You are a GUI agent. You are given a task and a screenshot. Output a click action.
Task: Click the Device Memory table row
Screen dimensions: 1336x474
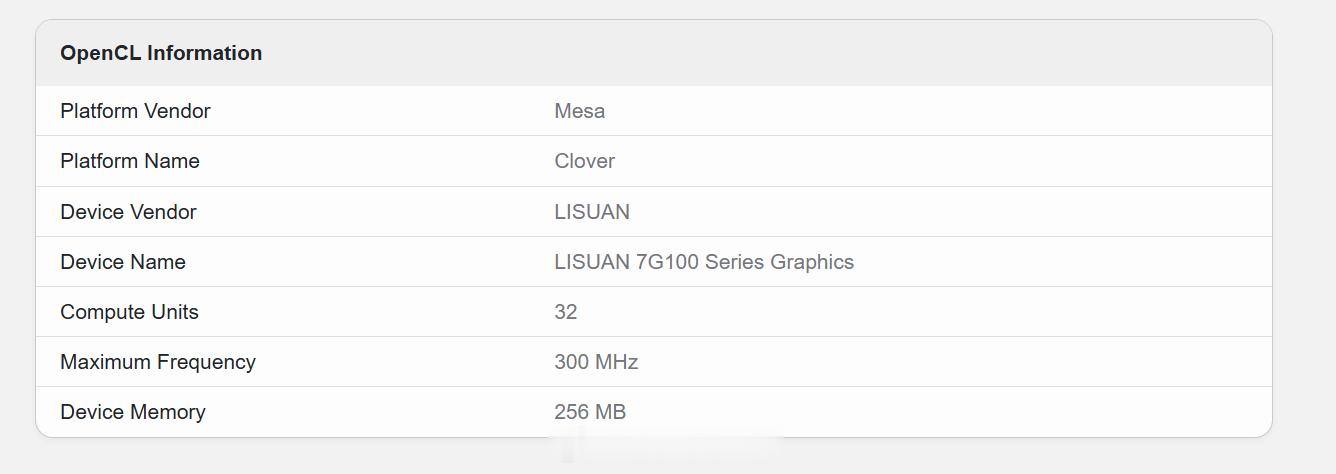[654, 412]
